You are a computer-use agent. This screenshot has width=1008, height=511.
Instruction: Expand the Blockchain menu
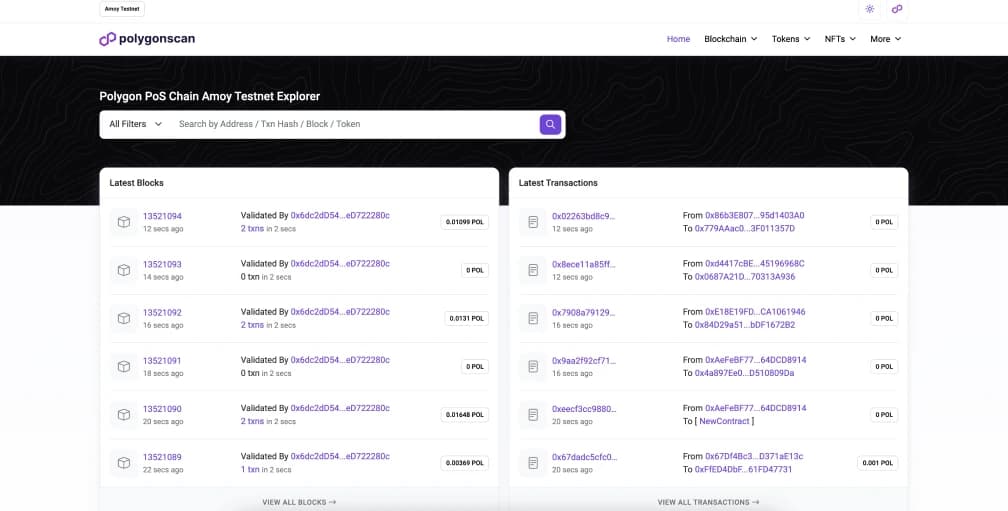click(x=730, y=39)
